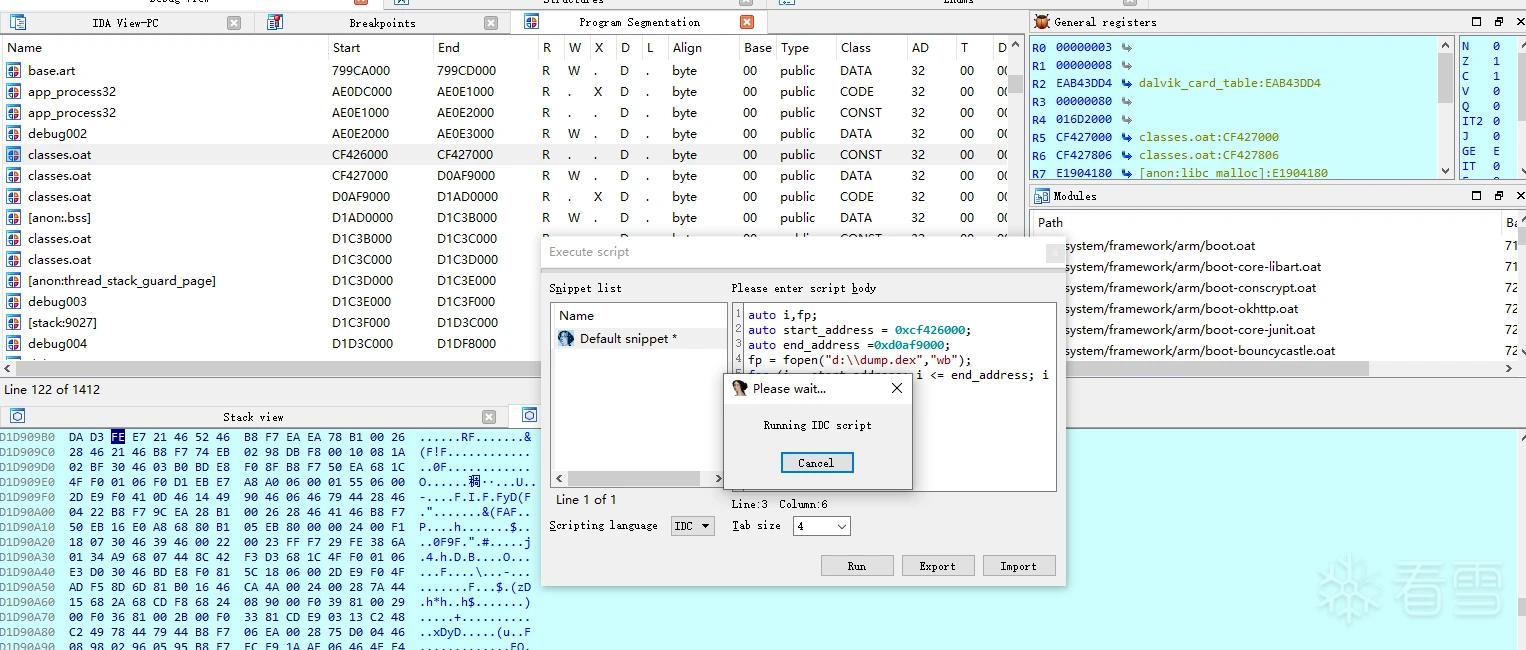The width and height of the screenshot is (1526, 650).
Task: Click the jump arrow next to R5 value
Action: tap(1127, 137)
